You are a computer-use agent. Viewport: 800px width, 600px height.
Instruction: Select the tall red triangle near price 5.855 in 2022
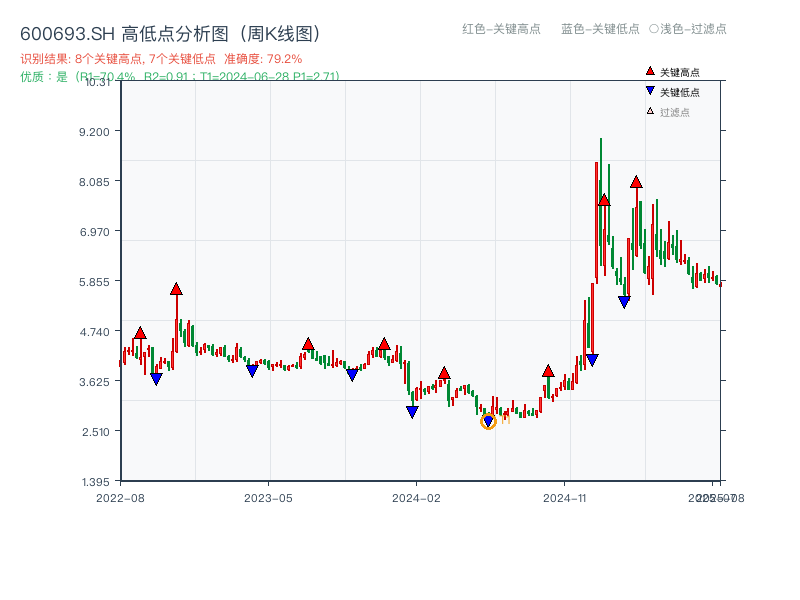click(175, 291)
